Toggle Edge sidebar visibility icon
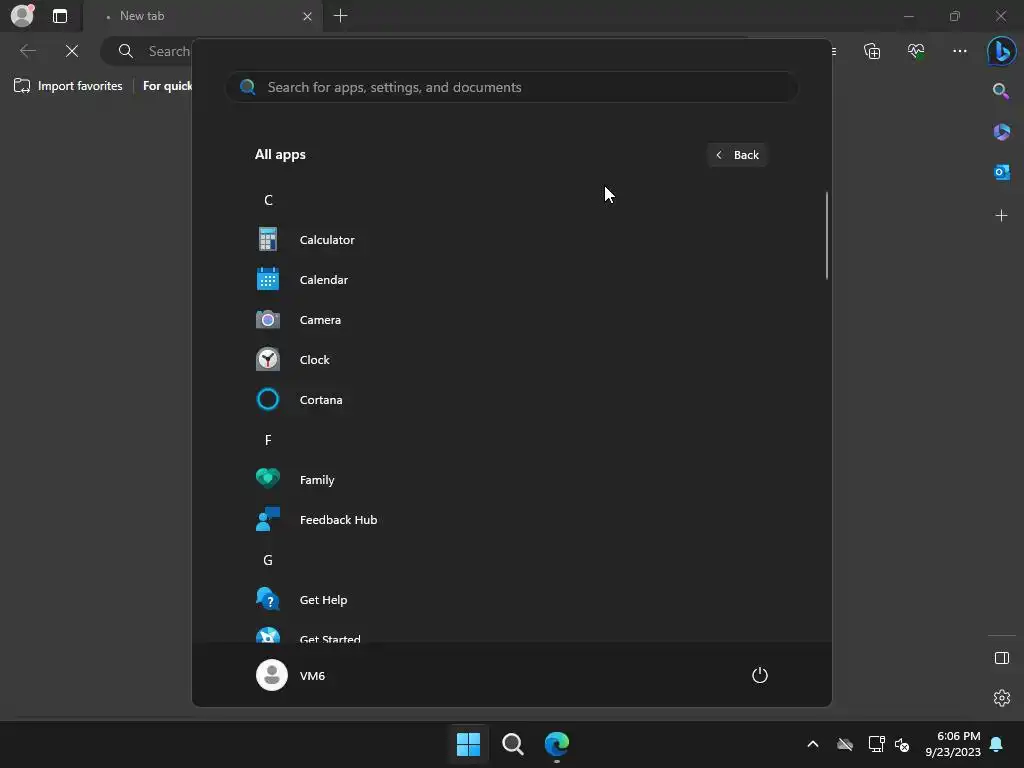This screenshot has height=768, width=1024. click(1001, 658)
